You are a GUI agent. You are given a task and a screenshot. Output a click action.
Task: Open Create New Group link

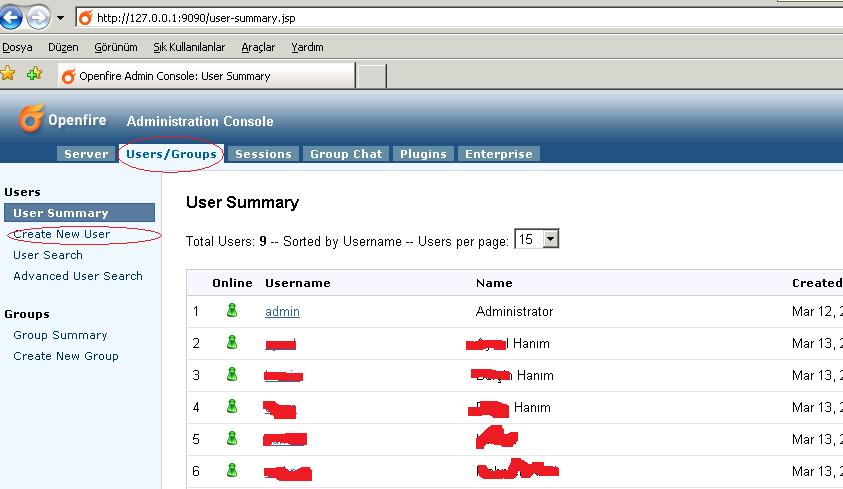coord(66,356)
